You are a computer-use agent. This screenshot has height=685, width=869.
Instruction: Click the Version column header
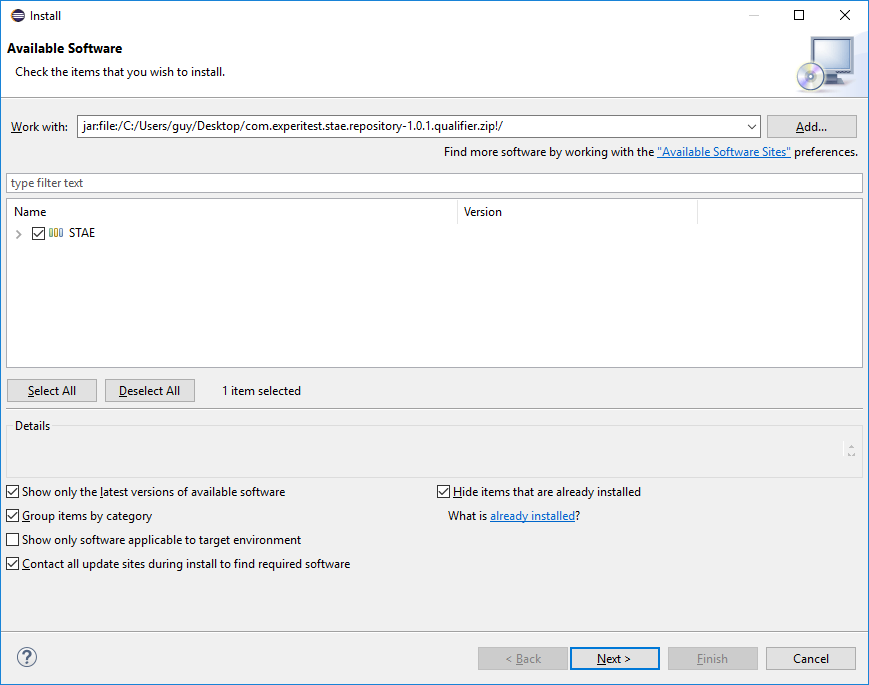(x=577, y=212)
